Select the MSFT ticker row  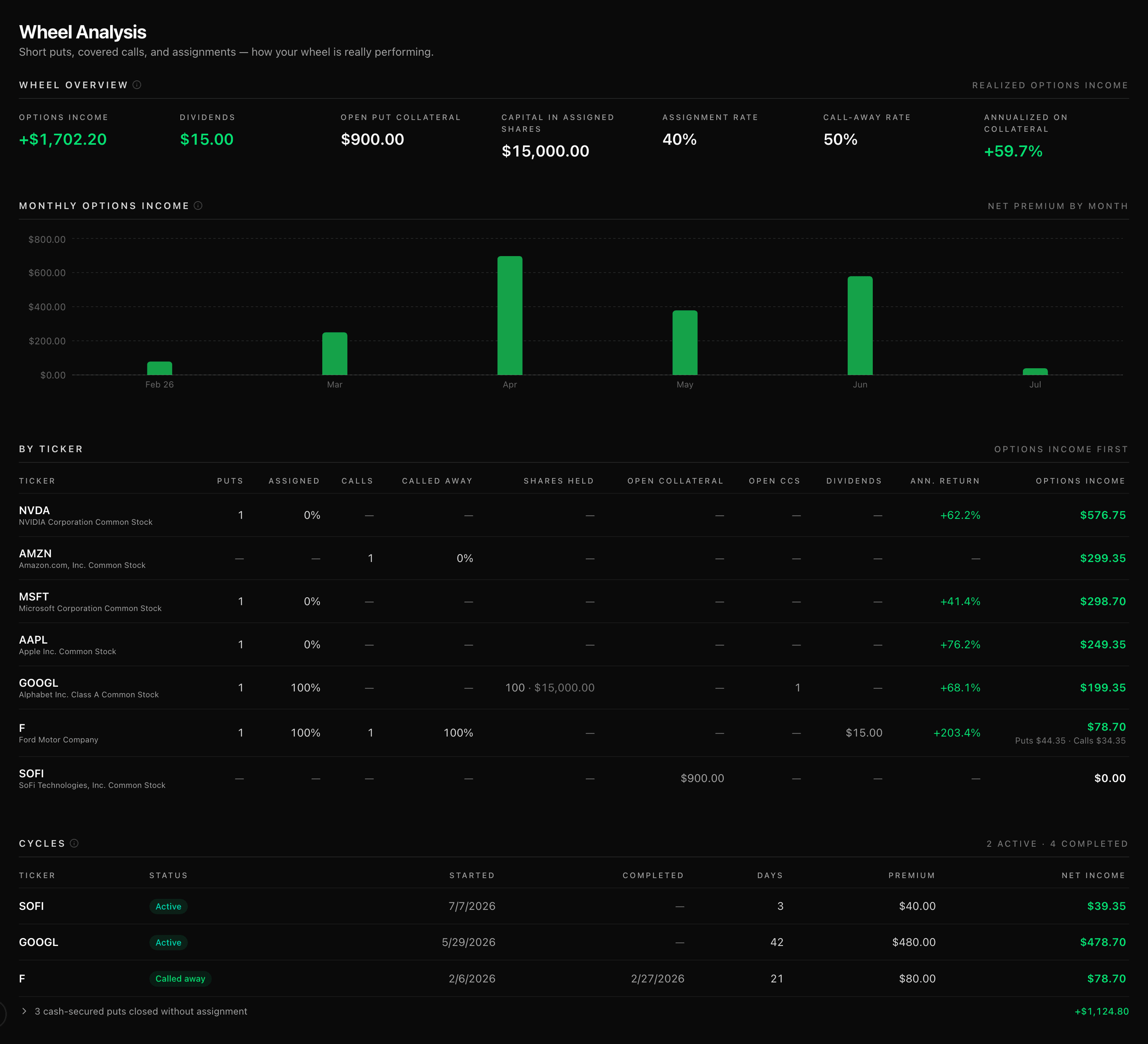(574, 602)
